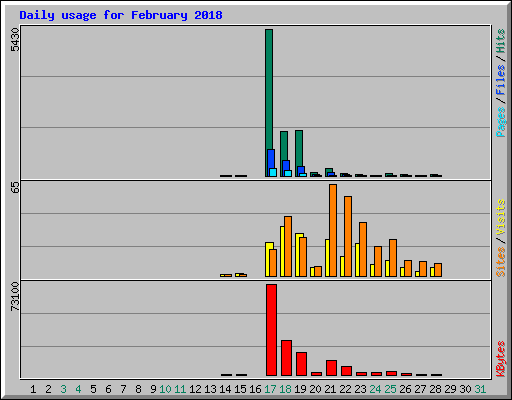The height and width of the screenshot is (400, 512).
Task: Select the 65 y-axis value
Action: [x=15, y=187]
